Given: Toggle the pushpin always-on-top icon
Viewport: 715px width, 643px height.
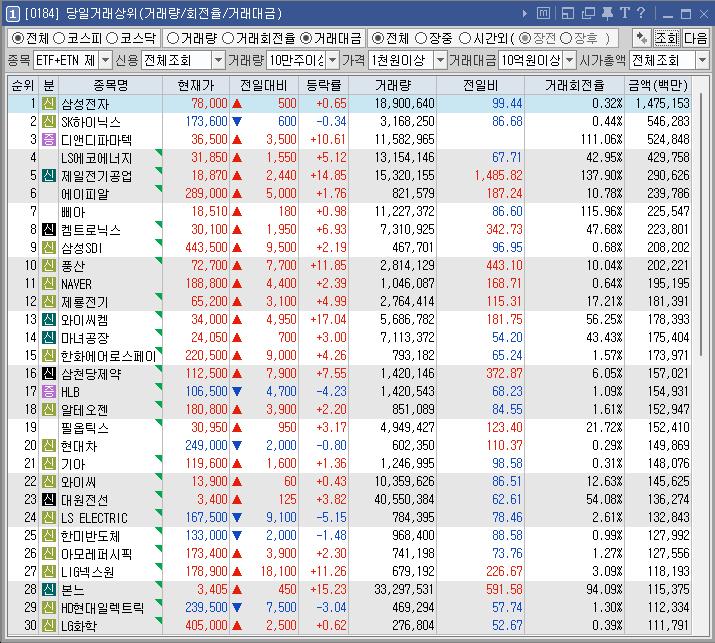Looking at the screenshot, I should [x=607, y=14].
